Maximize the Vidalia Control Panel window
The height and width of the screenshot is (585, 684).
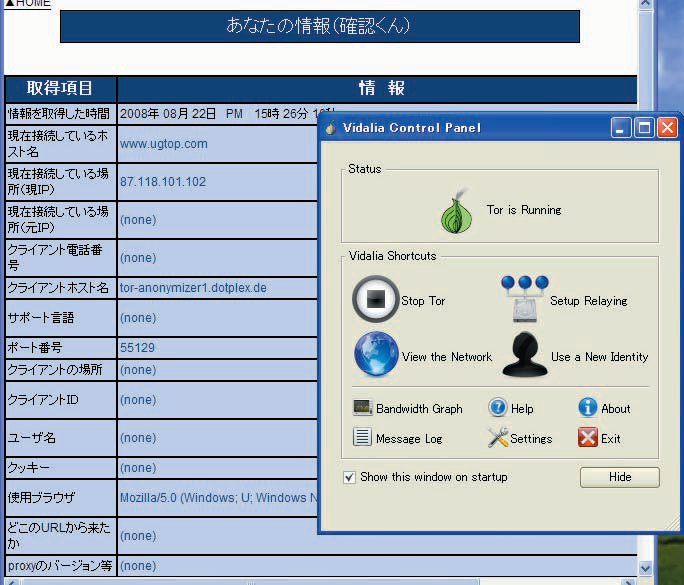(644, 128)
